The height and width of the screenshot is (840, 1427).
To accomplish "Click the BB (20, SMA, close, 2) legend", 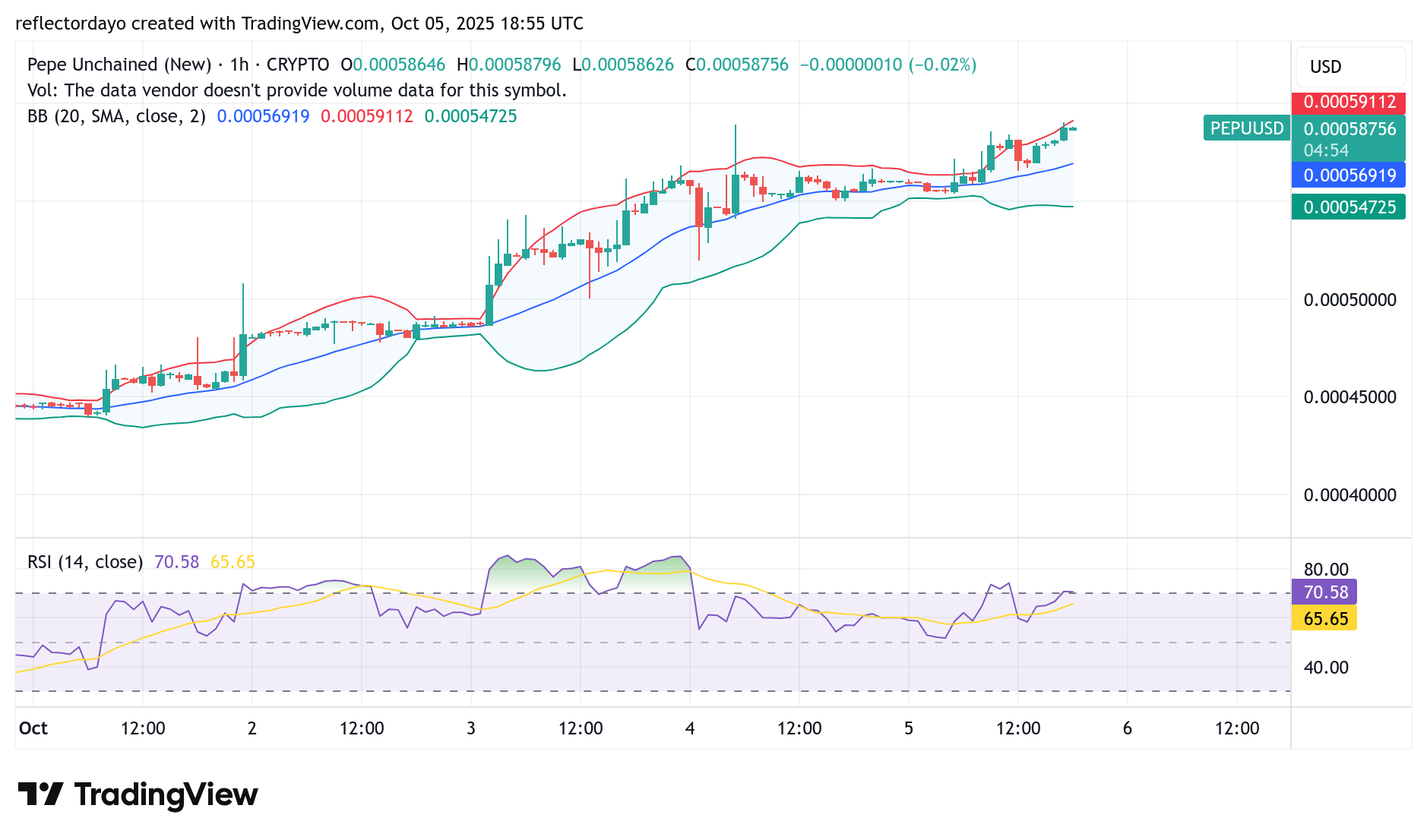I will (116, 116).
